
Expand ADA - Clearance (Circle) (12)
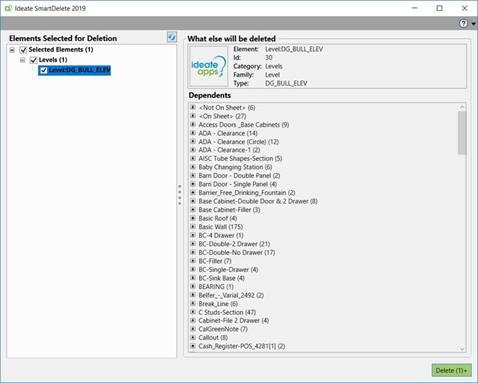pyautogui.click(x=193, y=141)
